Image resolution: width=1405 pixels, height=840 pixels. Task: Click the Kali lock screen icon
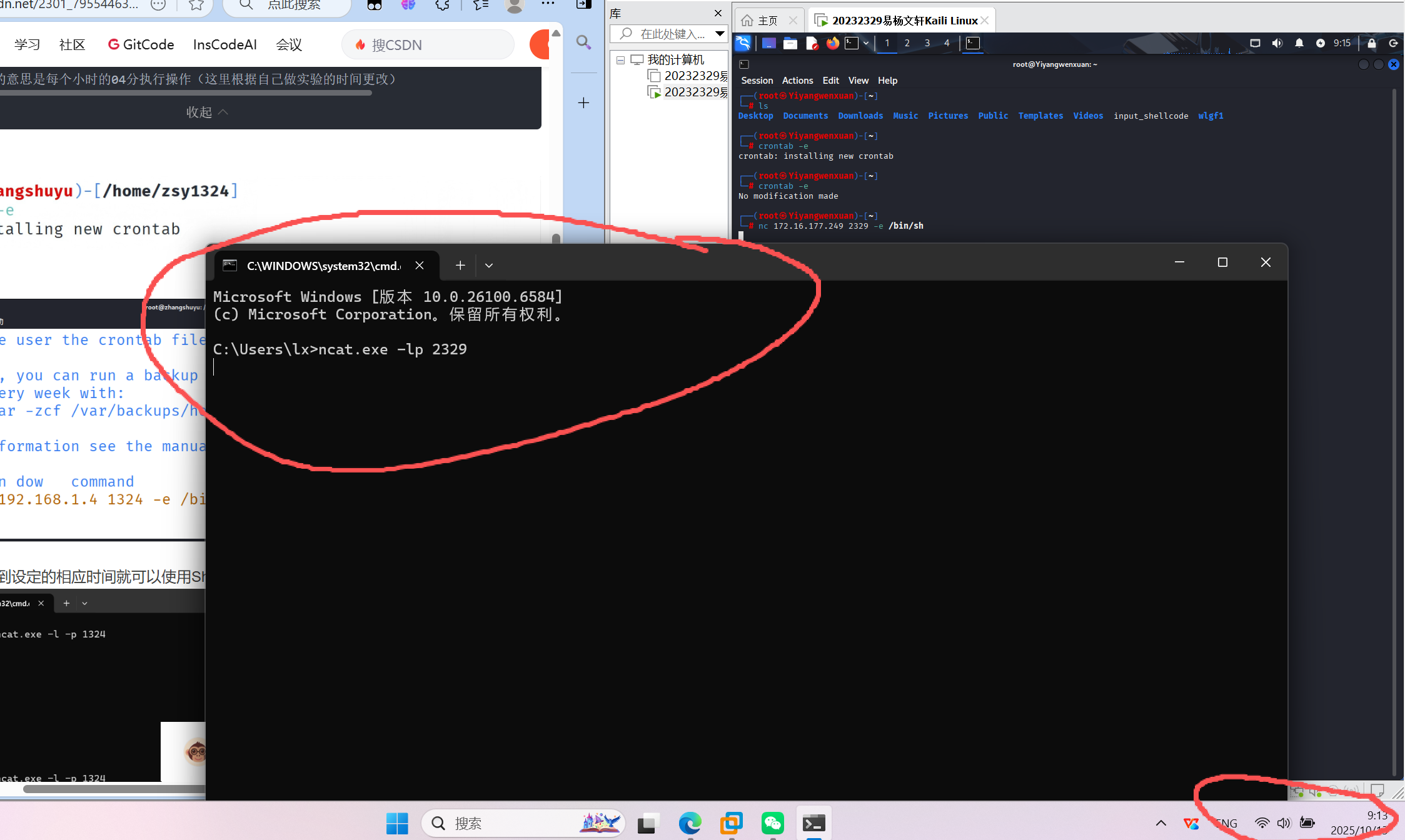coord(1372,43)
